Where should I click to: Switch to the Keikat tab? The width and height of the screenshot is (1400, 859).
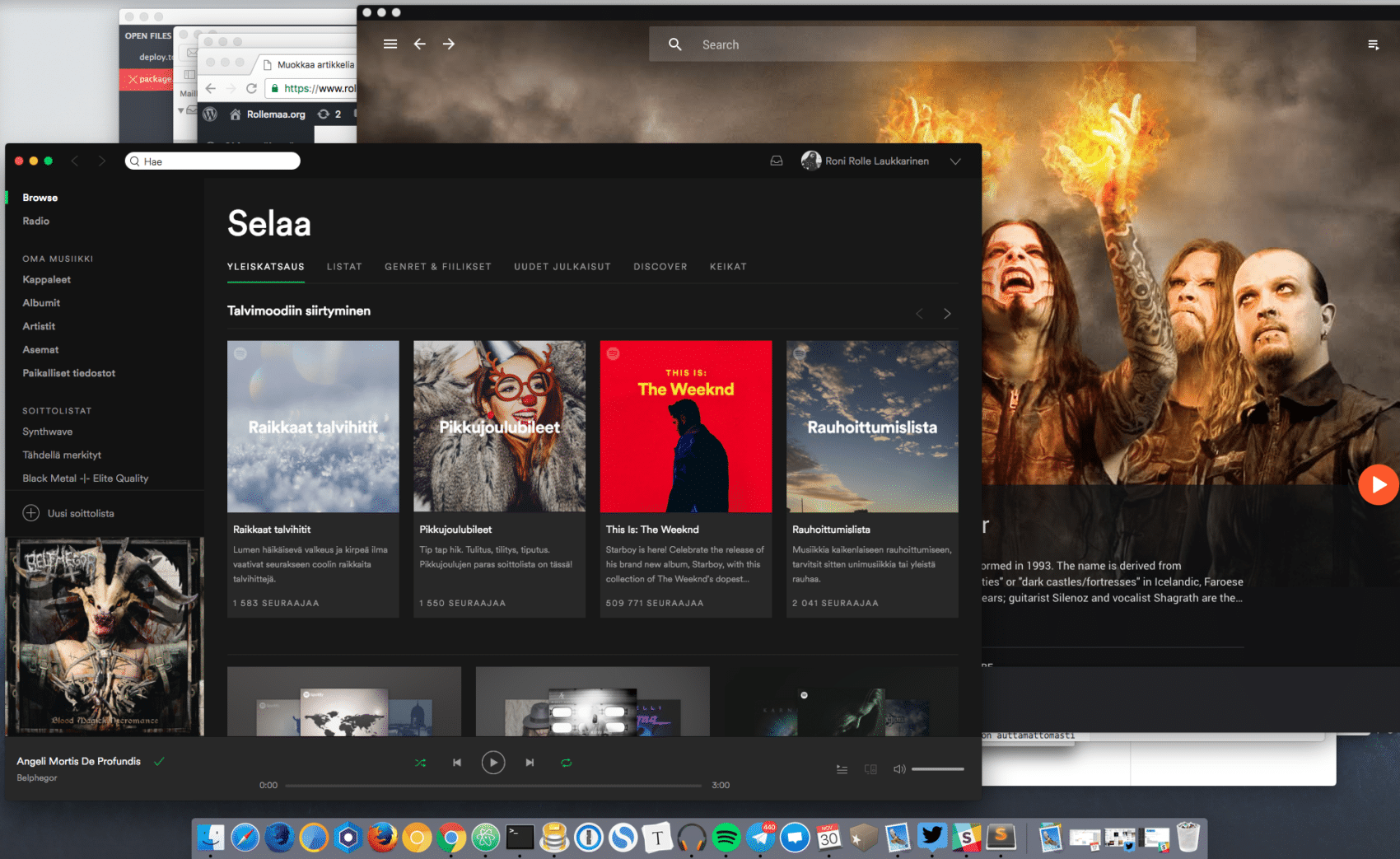(728, 267)
